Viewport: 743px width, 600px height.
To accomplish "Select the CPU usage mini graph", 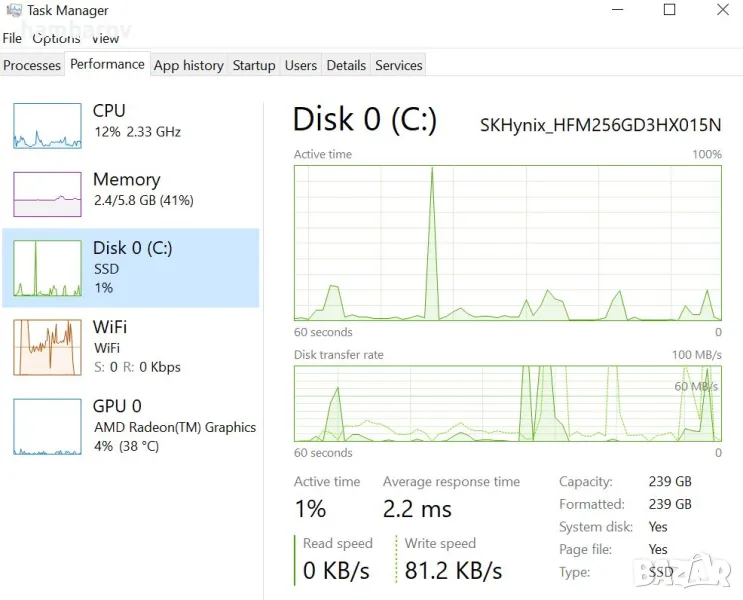I will (x=47, y=126).
